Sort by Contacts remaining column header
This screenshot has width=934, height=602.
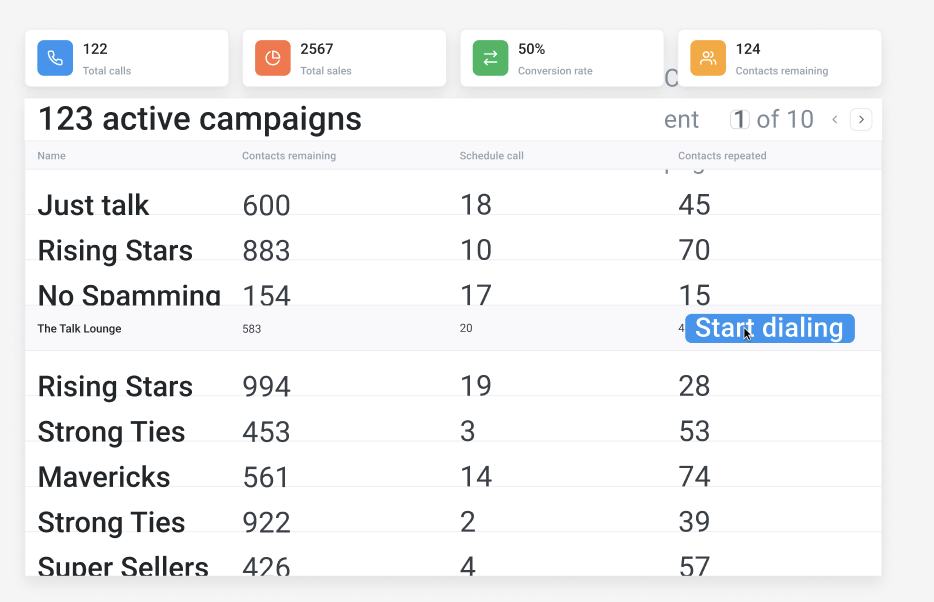coord(289,156)
